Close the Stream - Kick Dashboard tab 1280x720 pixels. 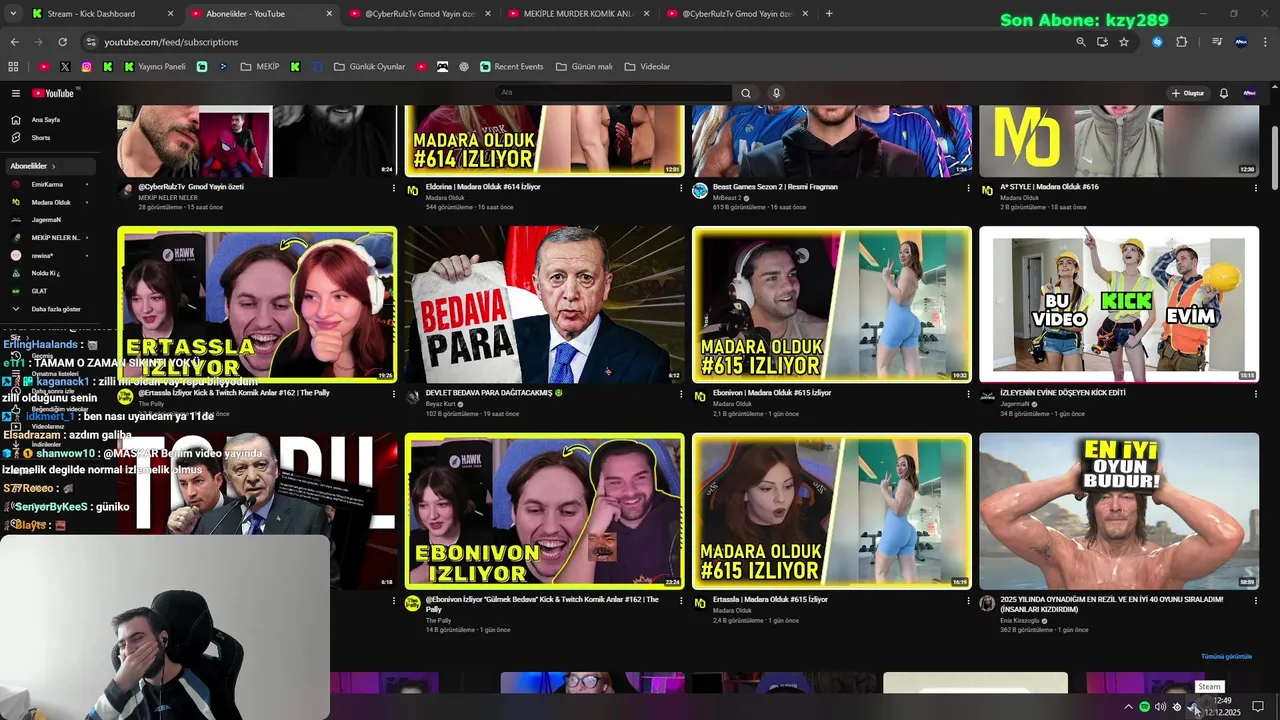tap(170, 14)
